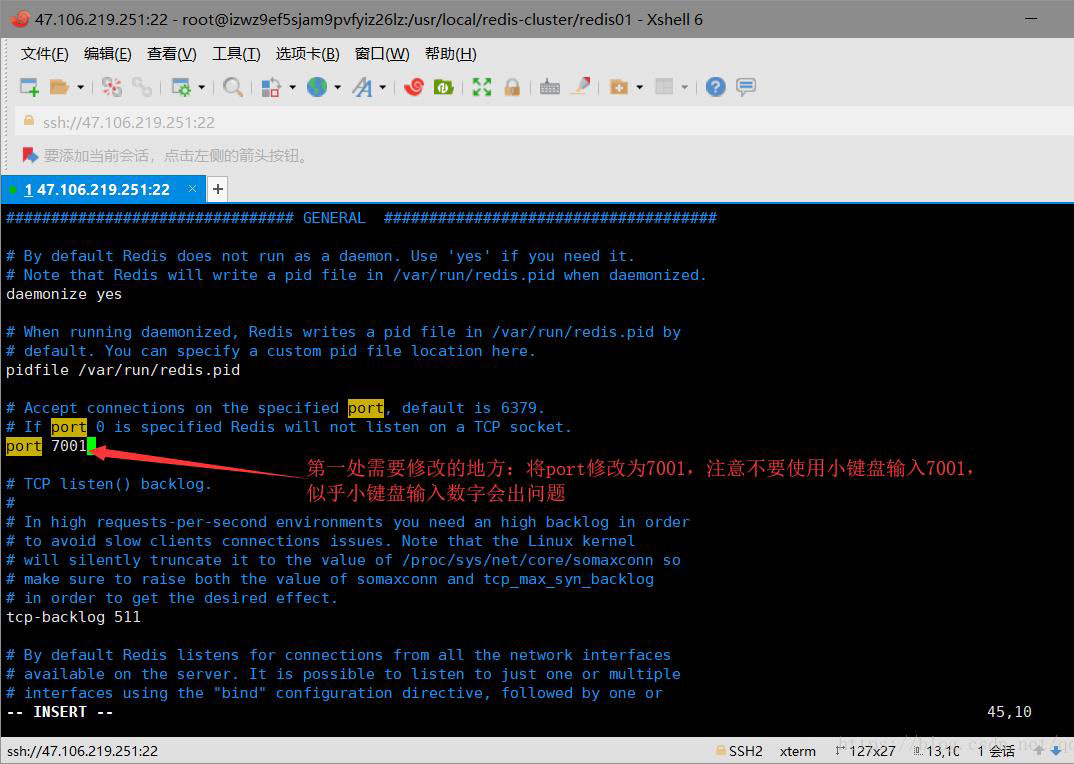Open the 工具(T) menu
1074x764 pixels.
[236, 54]
